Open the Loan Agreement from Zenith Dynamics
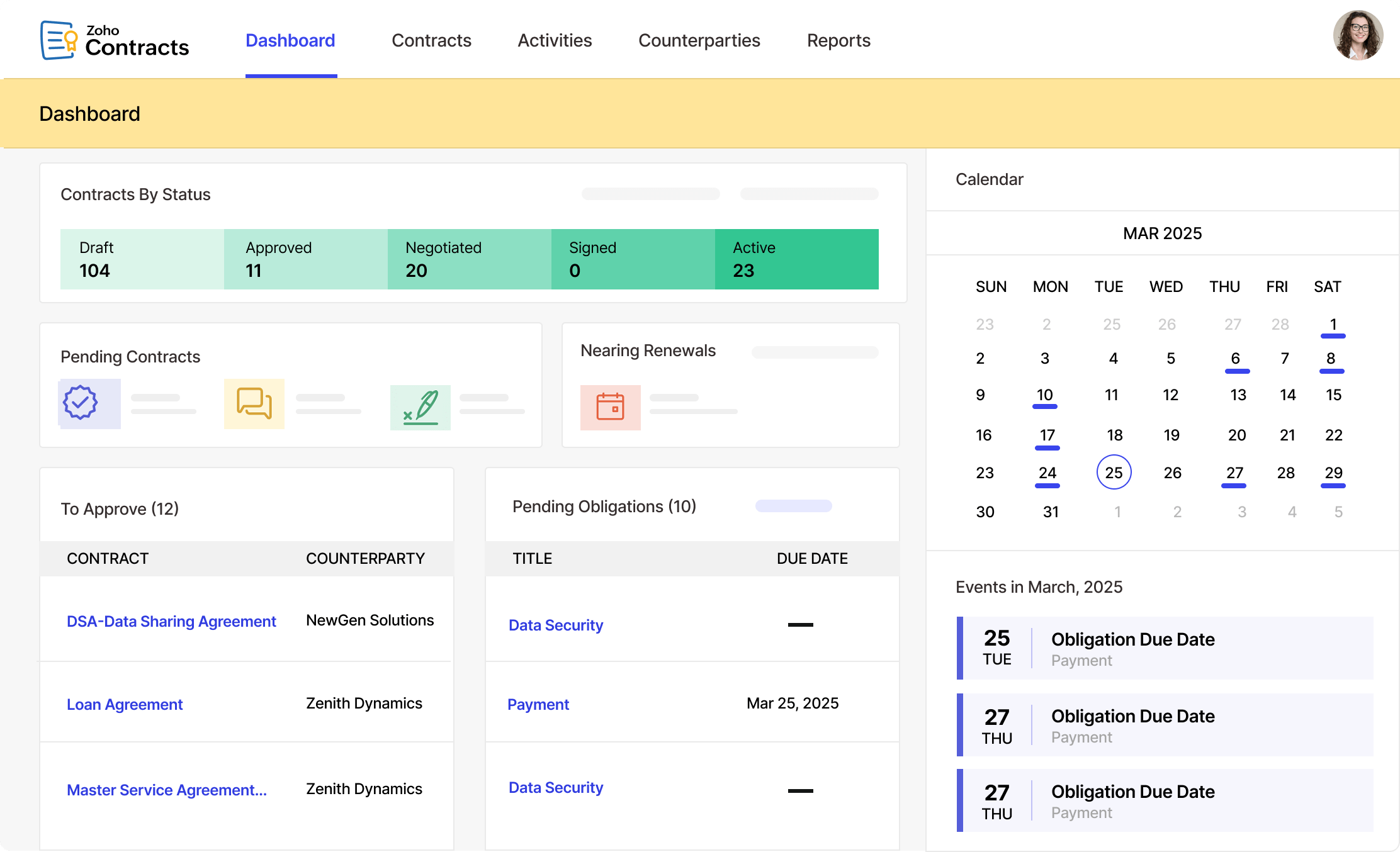 pos(124,704)
